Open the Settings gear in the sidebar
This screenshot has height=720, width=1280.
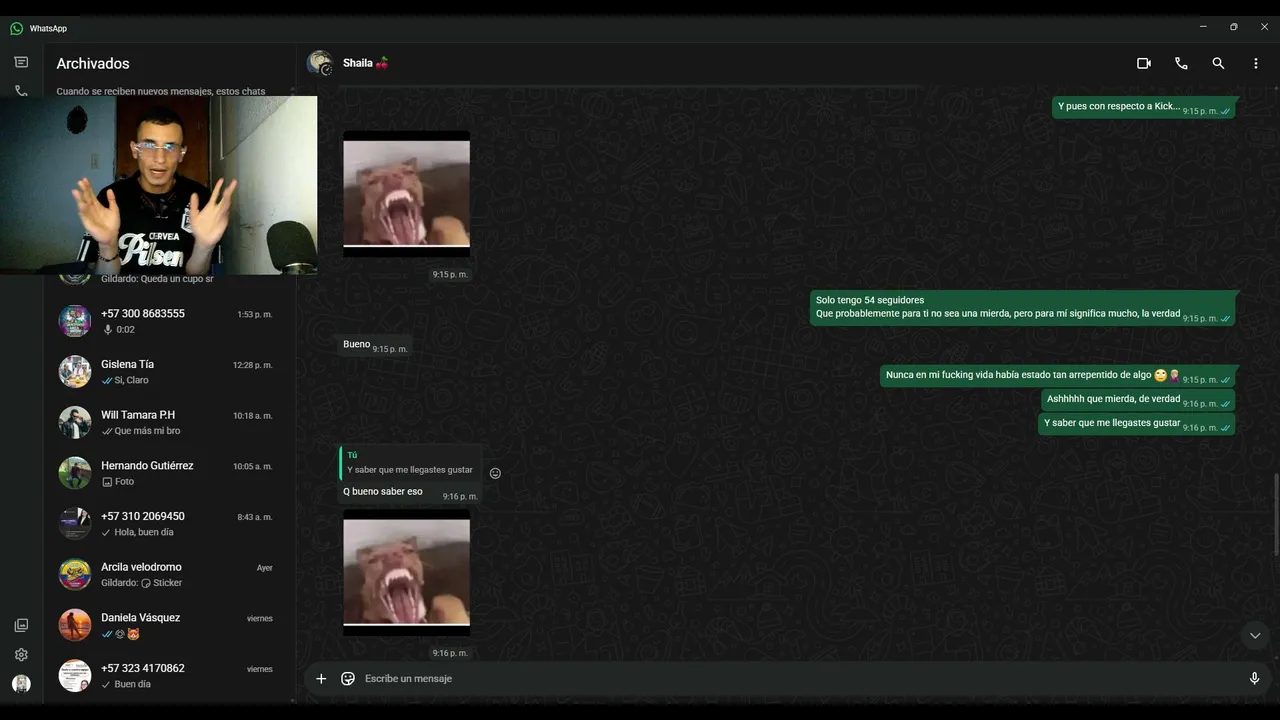point(21,655)
